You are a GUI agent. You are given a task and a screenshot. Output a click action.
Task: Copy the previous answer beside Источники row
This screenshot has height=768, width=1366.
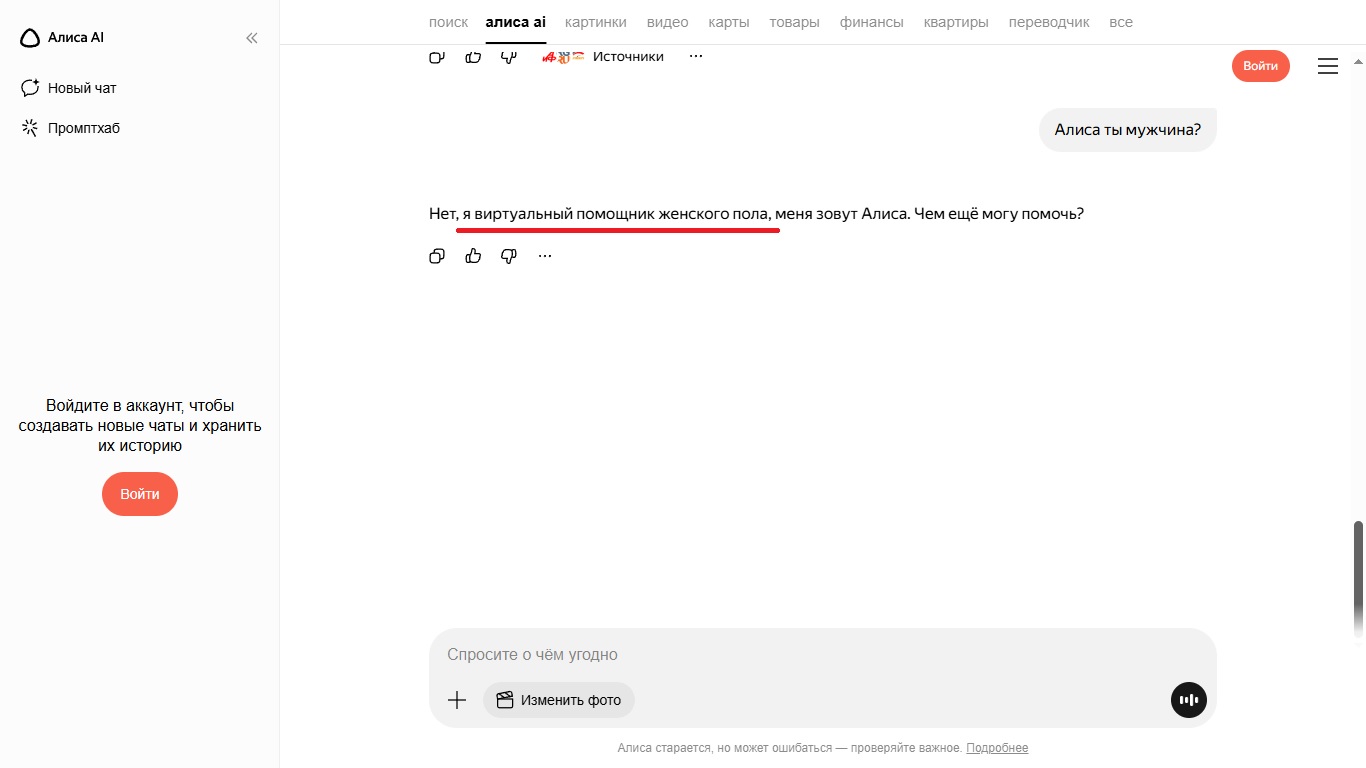click(x=437, y=57)
